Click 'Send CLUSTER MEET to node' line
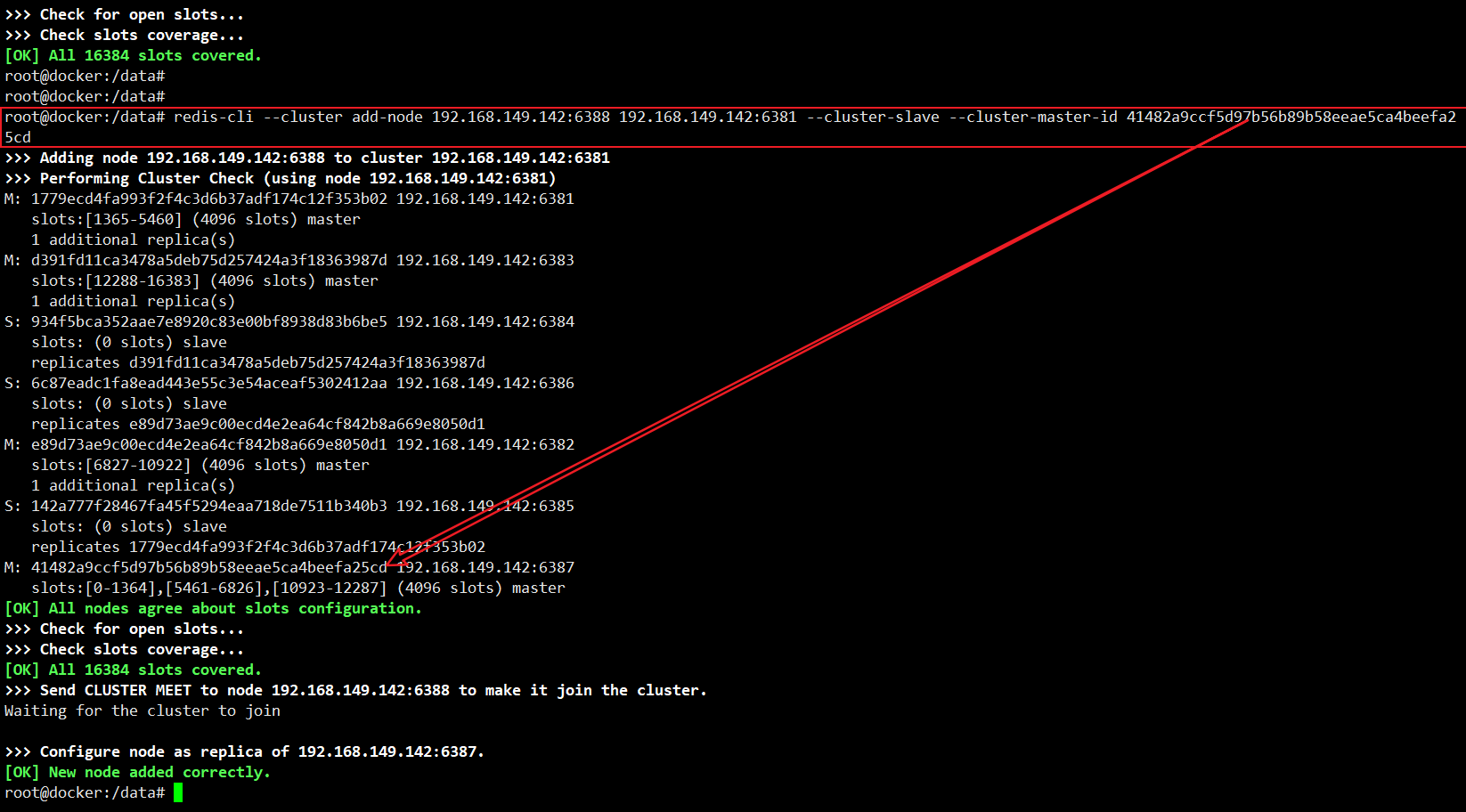The image size is (1466, 812). [356, 690]
